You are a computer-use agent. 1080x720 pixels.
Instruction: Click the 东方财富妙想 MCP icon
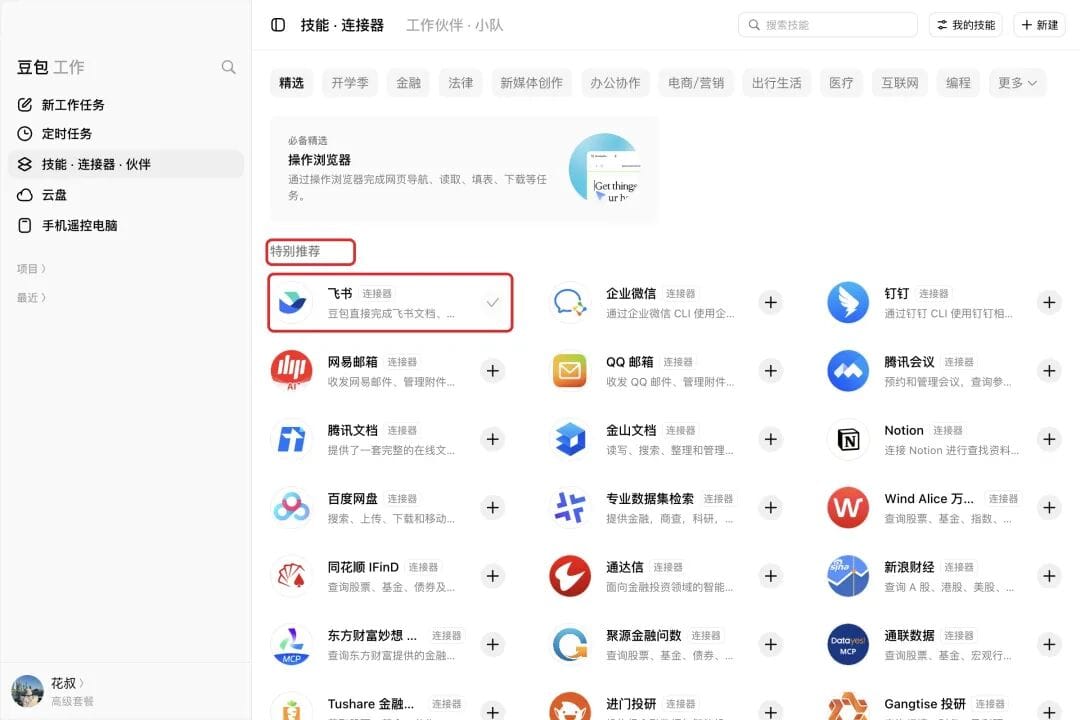(x=291, y=644)
